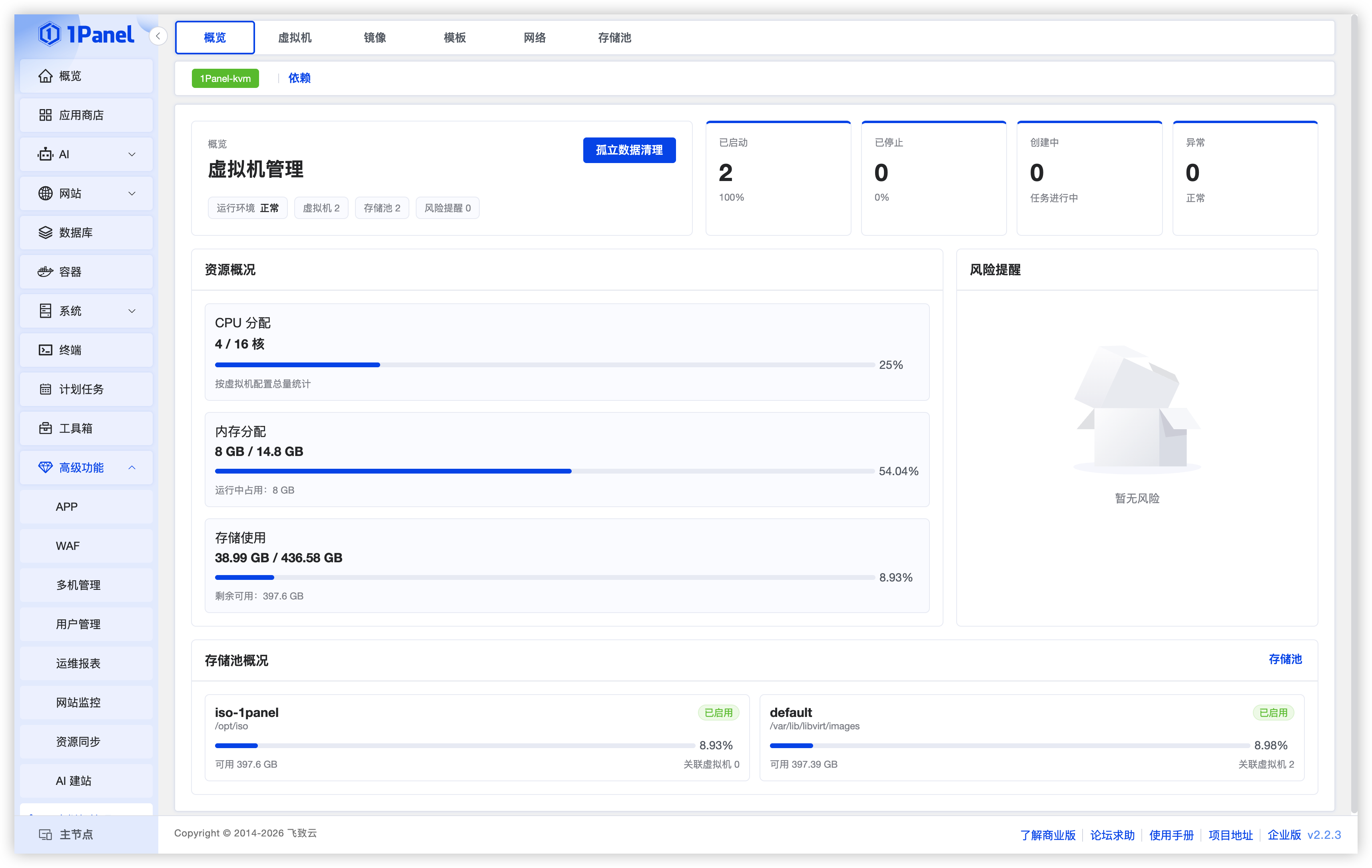Click the robot icon beside AI
This screenshot has width=1372, height=868.
45,154
